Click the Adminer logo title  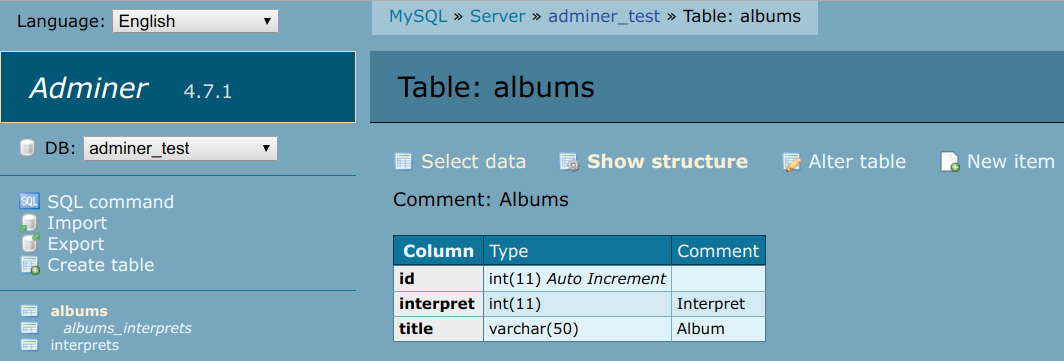coord(88,88)
